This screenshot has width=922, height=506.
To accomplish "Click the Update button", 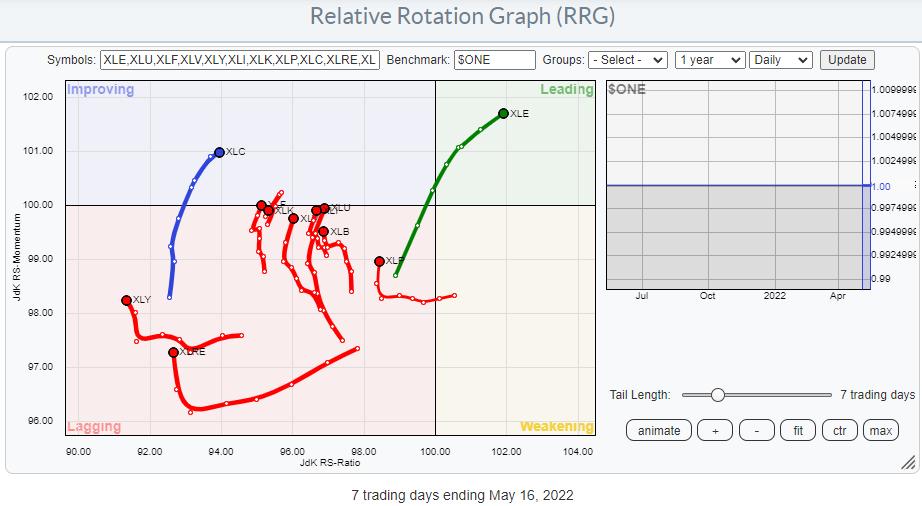I will (847, 60).
